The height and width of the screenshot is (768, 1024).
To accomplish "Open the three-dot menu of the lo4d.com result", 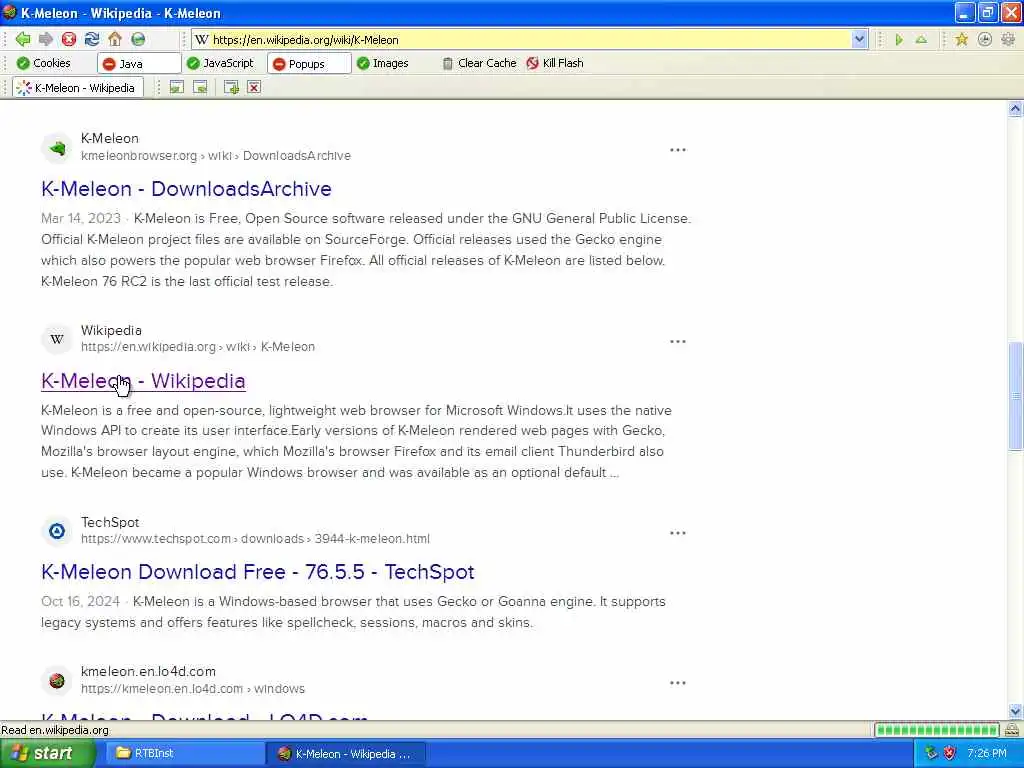I will click(x=678, y=683).
